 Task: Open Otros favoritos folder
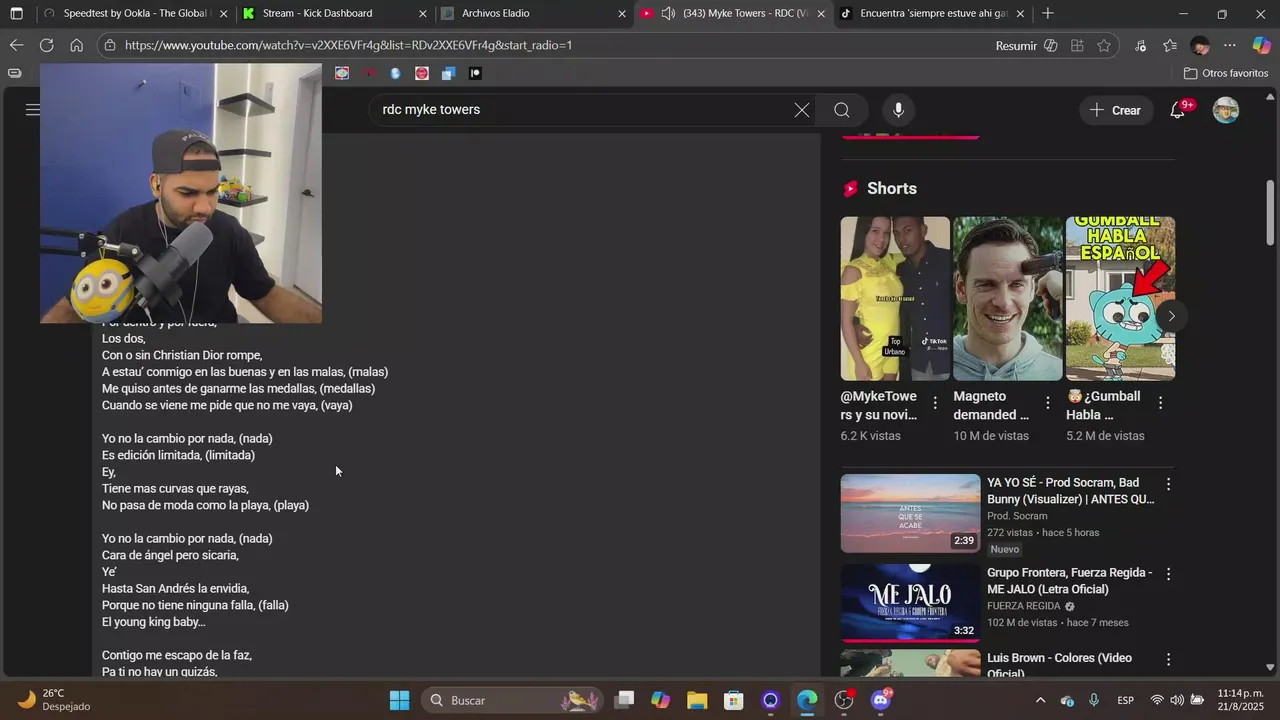click(x=1226, y=73)
